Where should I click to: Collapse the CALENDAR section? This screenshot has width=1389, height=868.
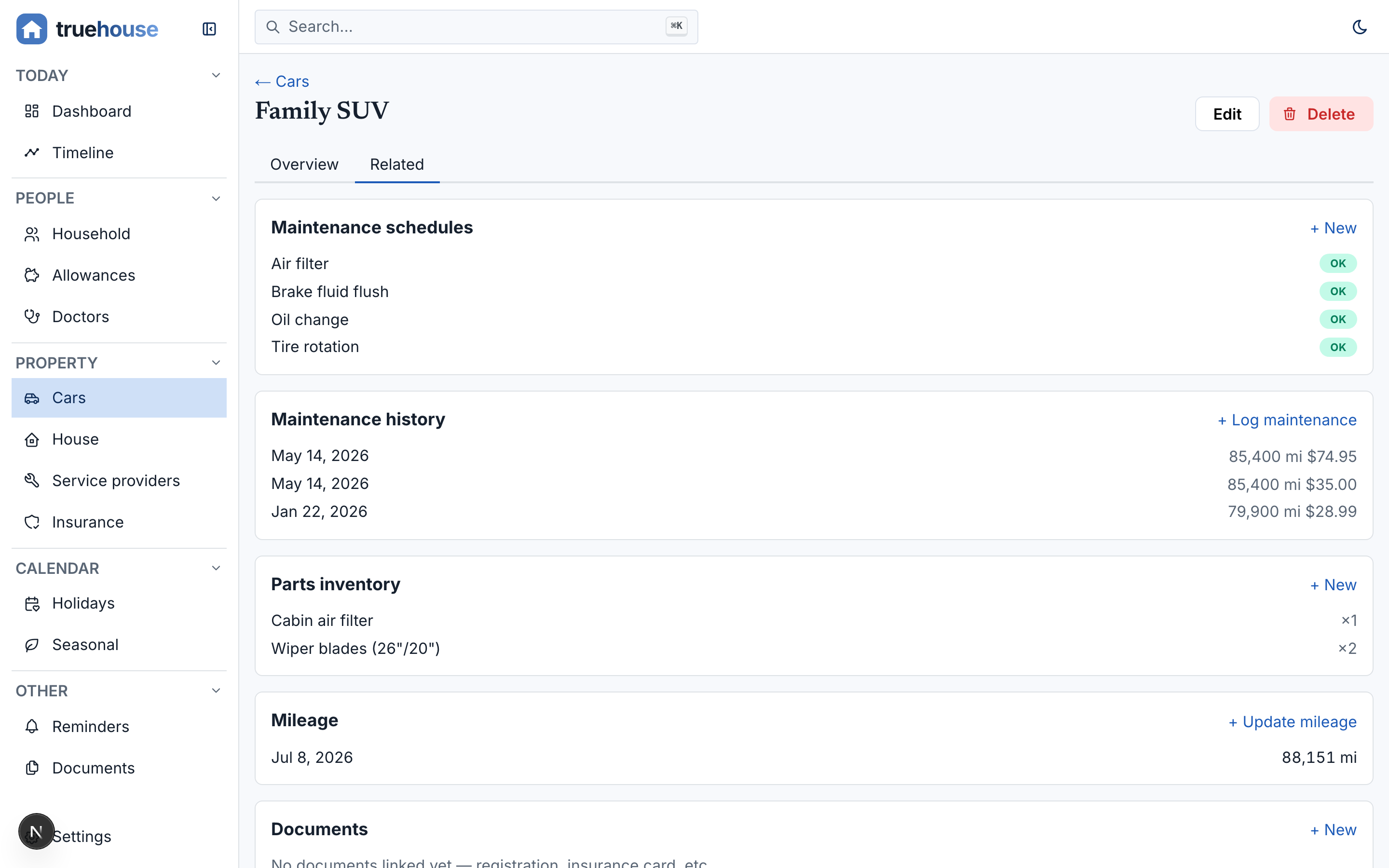click(x=216, y=569)
